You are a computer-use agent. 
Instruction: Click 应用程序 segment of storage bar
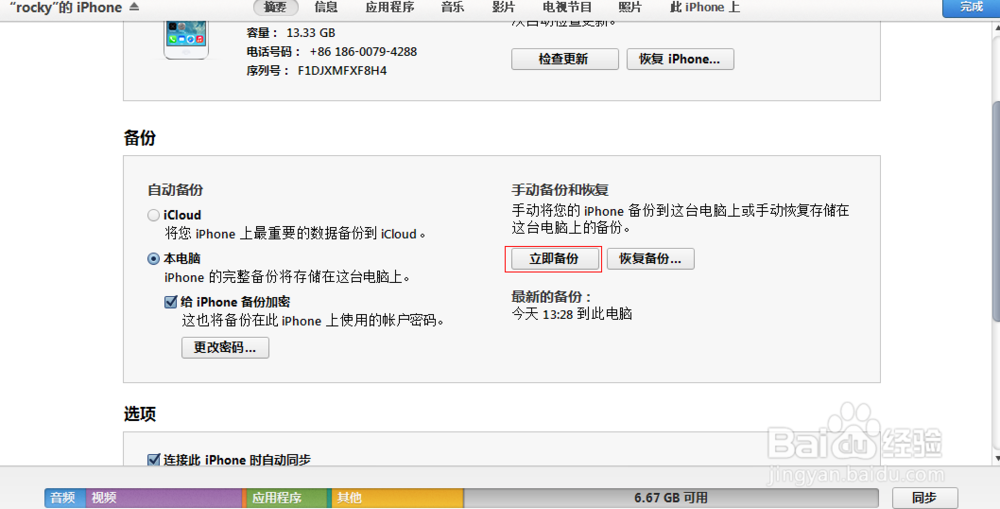click(x=285, y=498)
